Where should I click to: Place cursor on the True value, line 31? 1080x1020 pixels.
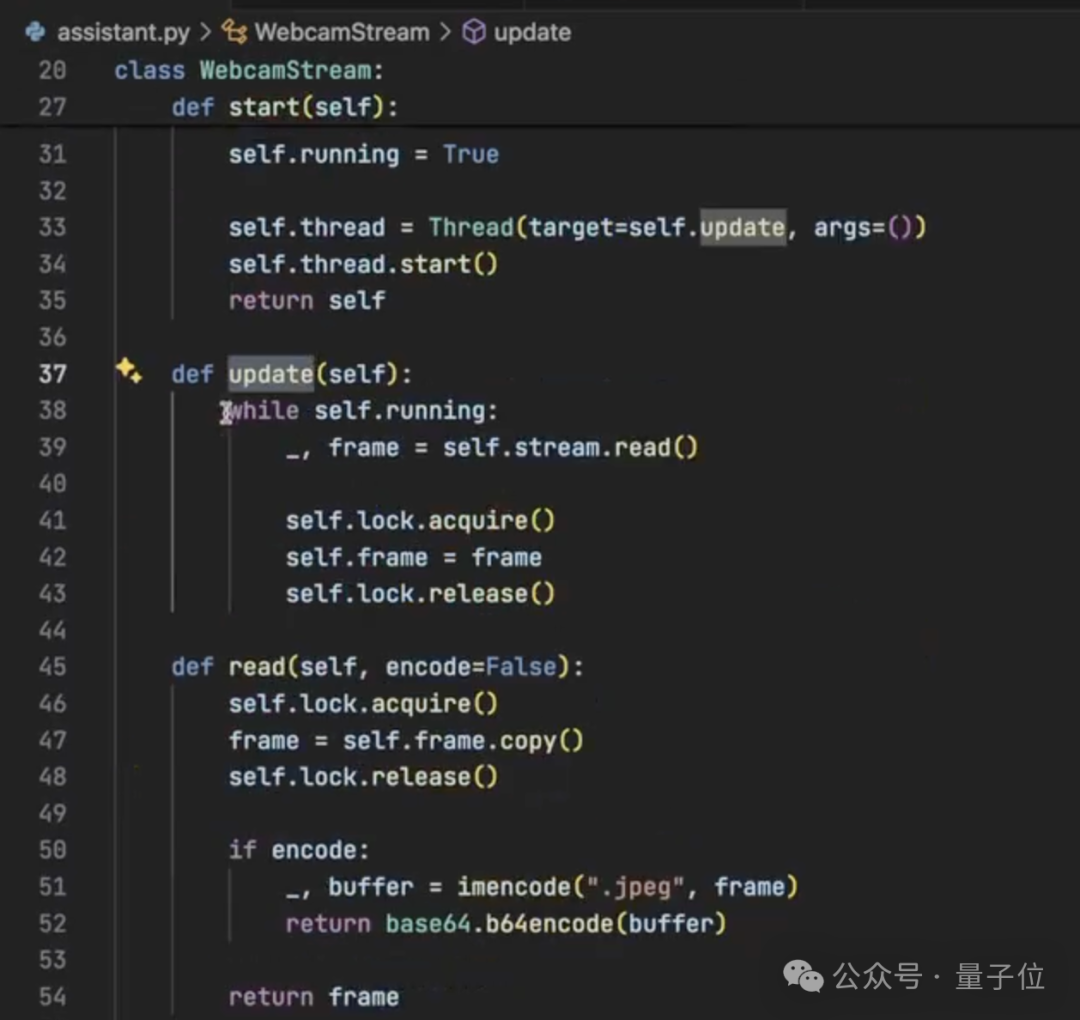tap(471, 155)
